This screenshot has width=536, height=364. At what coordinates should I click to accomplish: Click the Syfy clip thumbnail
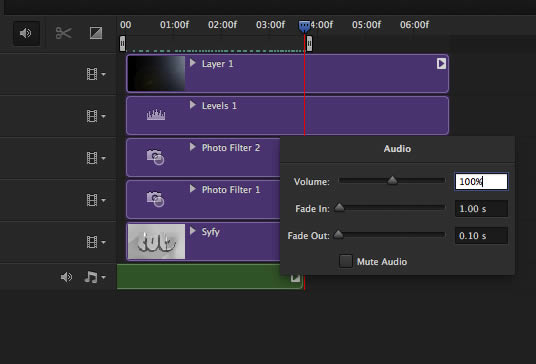[x=156, y=241]
